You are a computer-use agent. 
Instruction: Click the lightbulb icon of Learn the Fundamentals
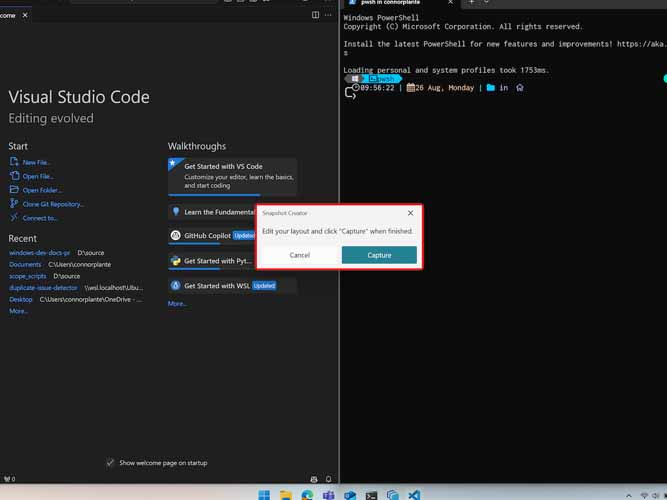click(176, 211)
